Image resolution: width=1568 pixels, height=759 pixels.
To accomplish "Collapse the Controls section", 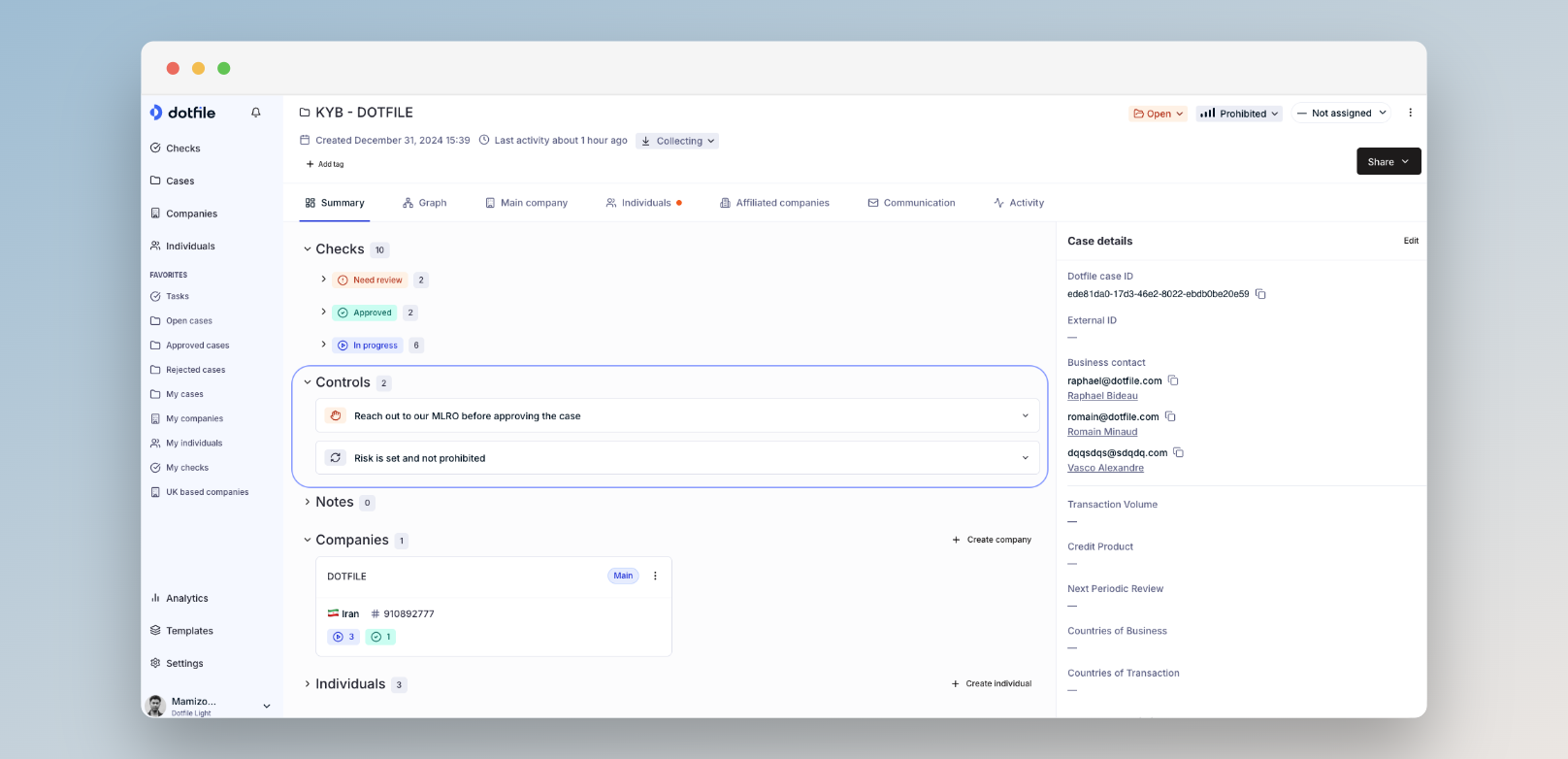I will click(x=308, y=382).
